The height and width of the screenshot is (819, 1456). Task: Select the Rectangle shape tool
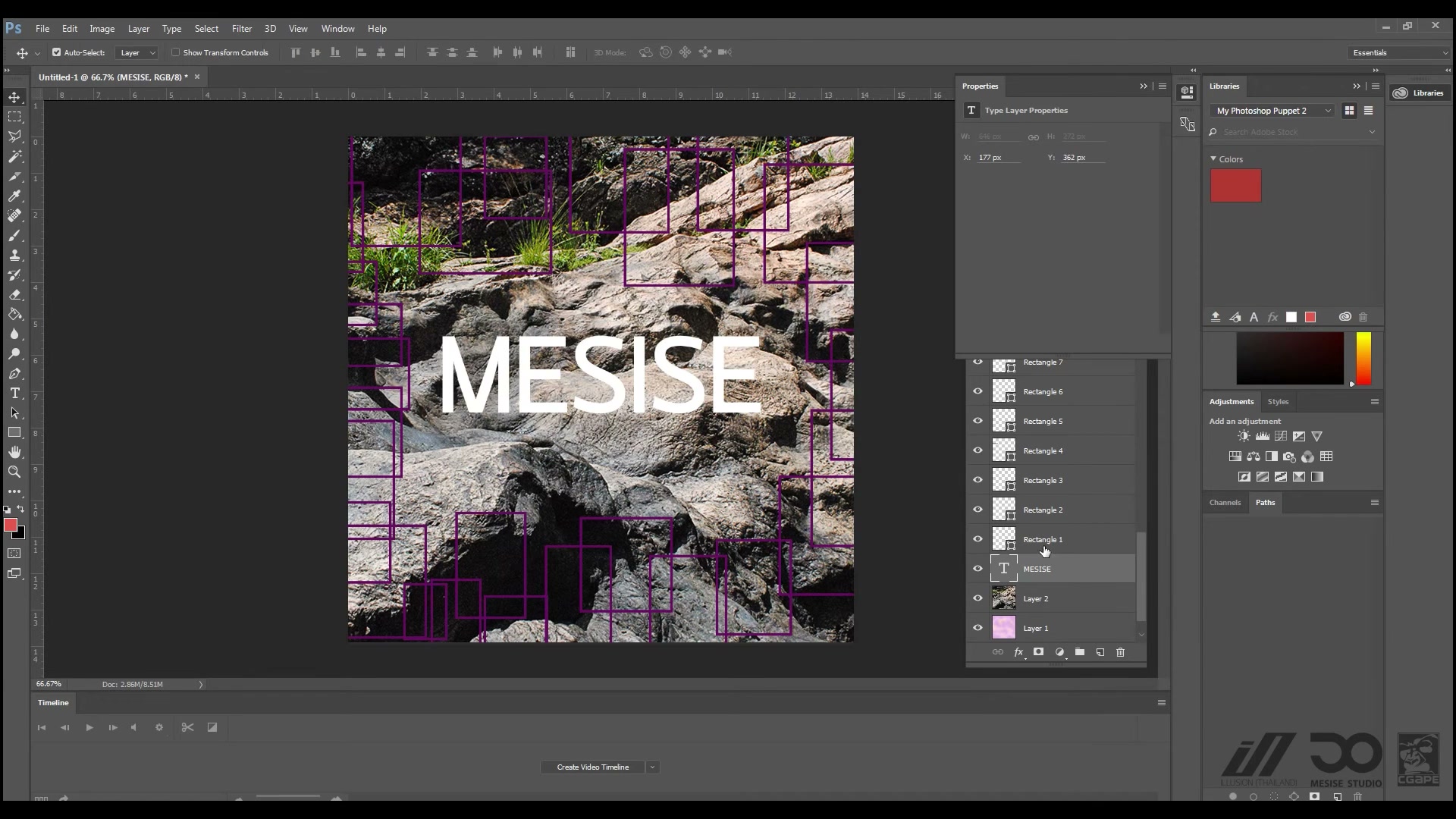[x=14, y=432]
